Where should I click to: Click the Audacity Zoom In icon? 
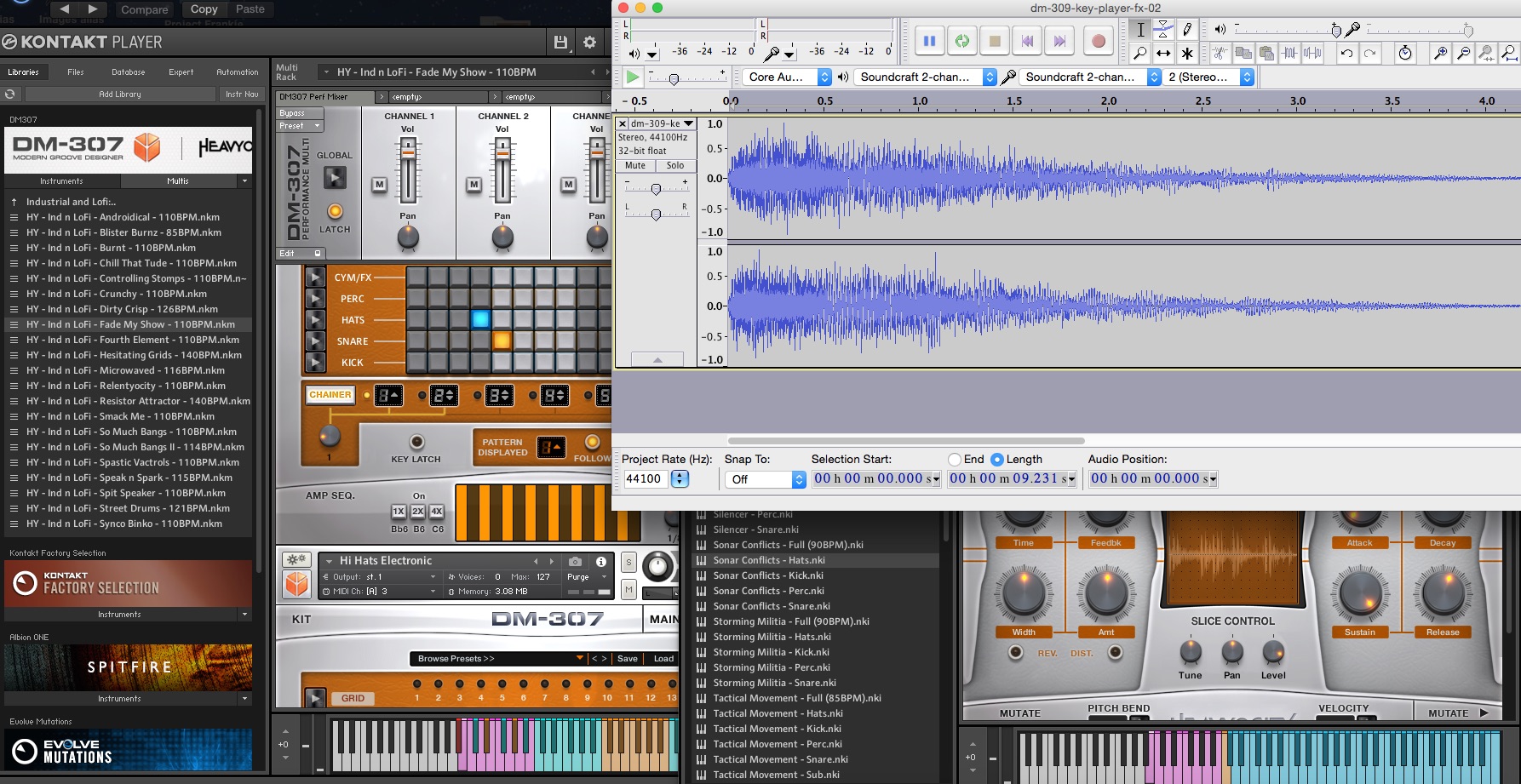pos(1440,53)
